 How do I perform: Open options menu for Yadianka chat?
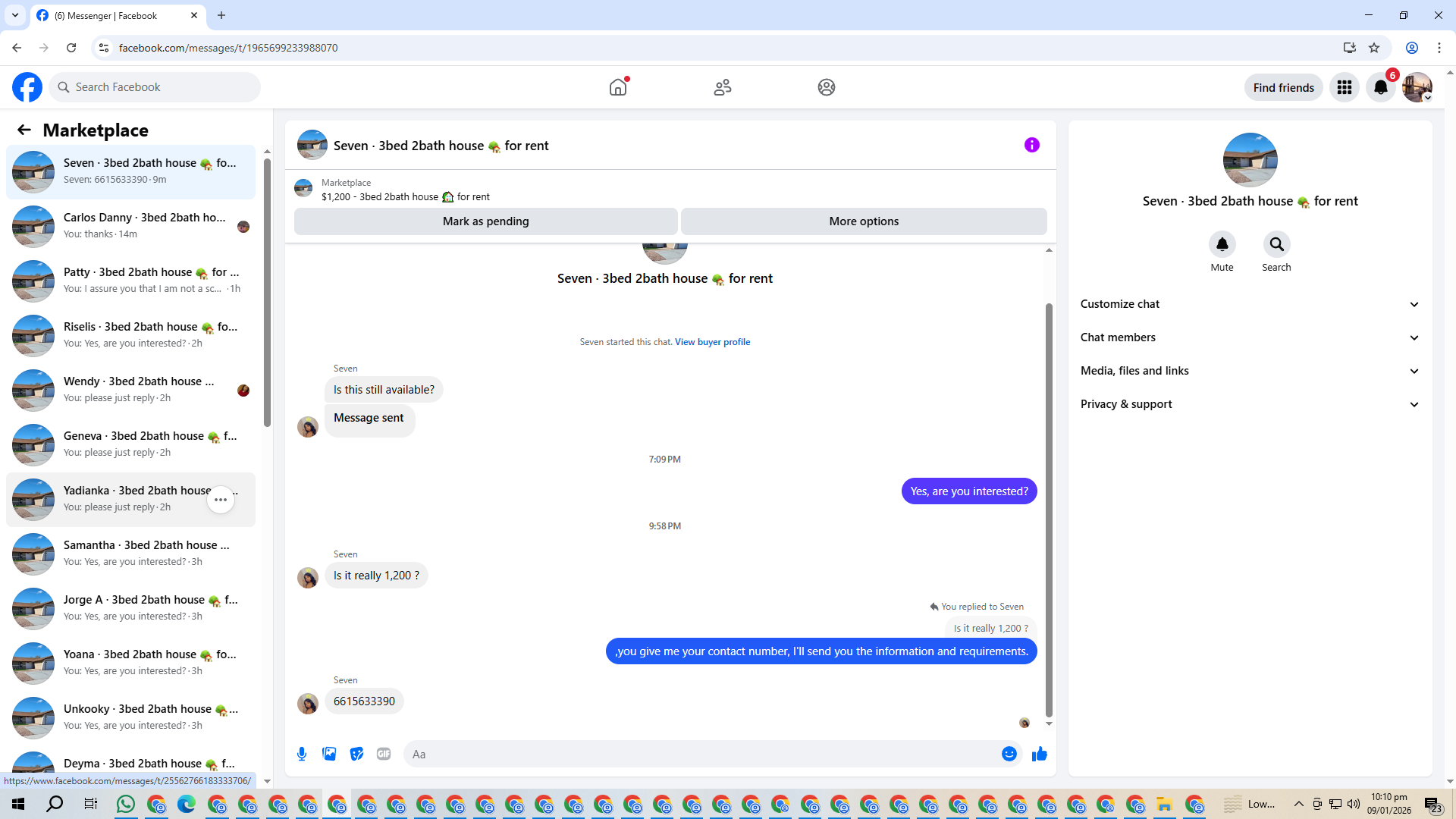(221, 500)
